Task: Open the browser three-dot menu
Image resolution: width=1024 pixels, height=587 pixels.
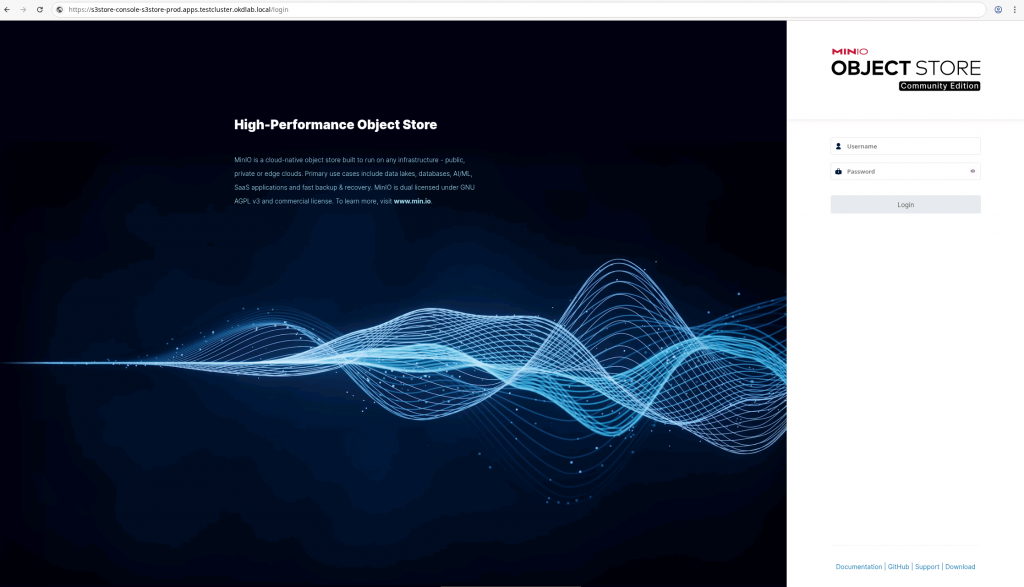Action: [x=1015, y=9]
